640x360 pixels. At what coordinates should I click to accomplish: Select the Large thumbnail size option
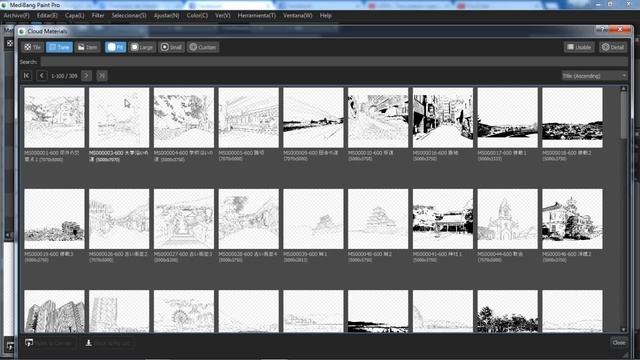pyautogui.click(x=142, y=47)
